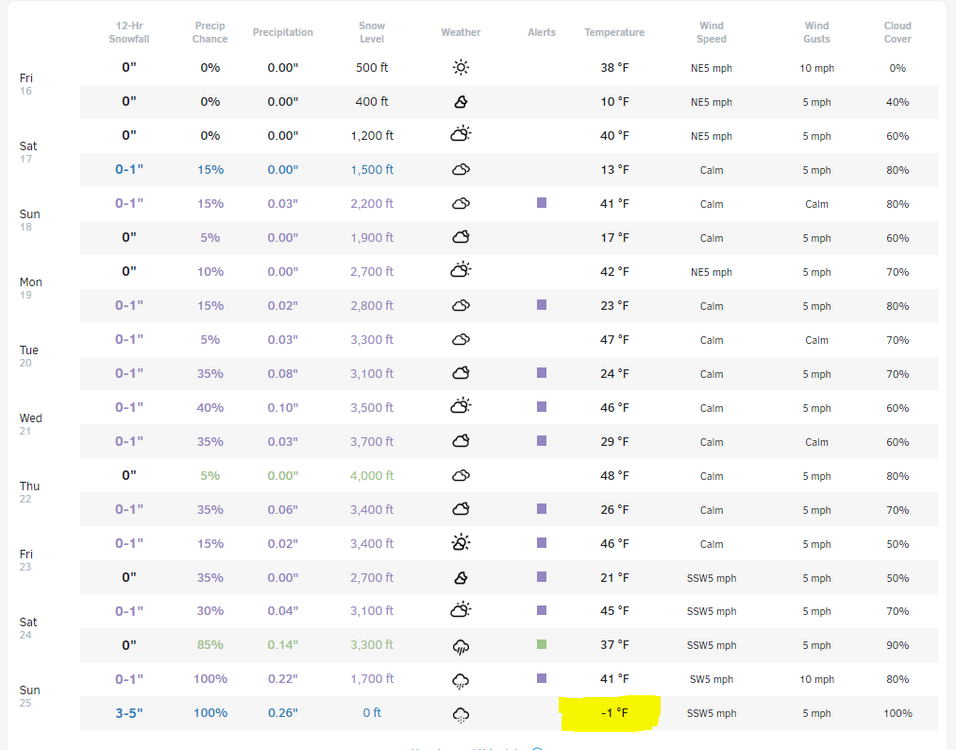This screenshot has width=956, height=750.
Task: Click the 4,000 ft snow level value
Action: tap(372, 476)
